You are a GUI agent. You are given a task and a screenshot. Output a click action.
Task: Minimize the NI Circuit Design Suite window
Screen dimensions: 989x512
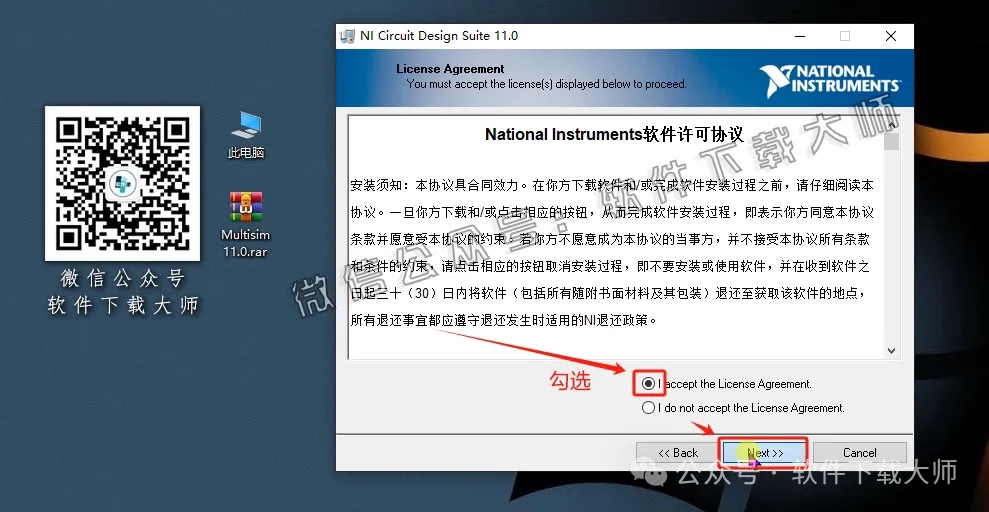pyautogui.click(x=799, y=36)
